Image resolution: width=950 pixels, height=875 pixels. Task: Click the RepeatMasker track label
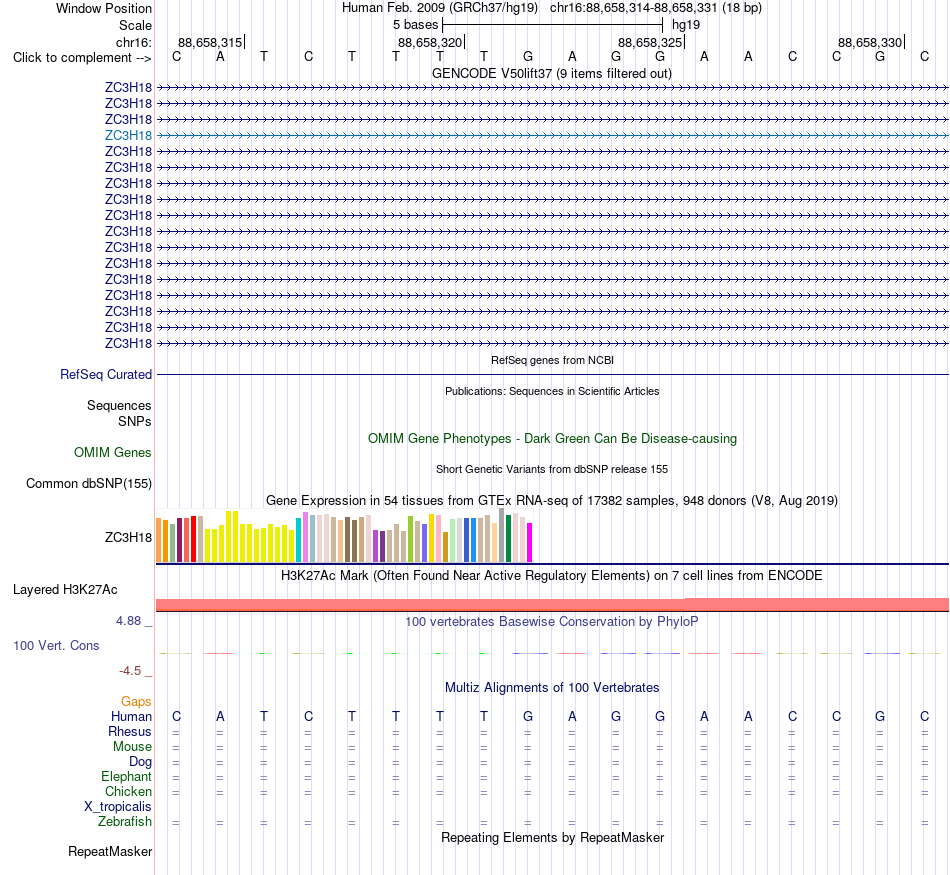(110, 852)
